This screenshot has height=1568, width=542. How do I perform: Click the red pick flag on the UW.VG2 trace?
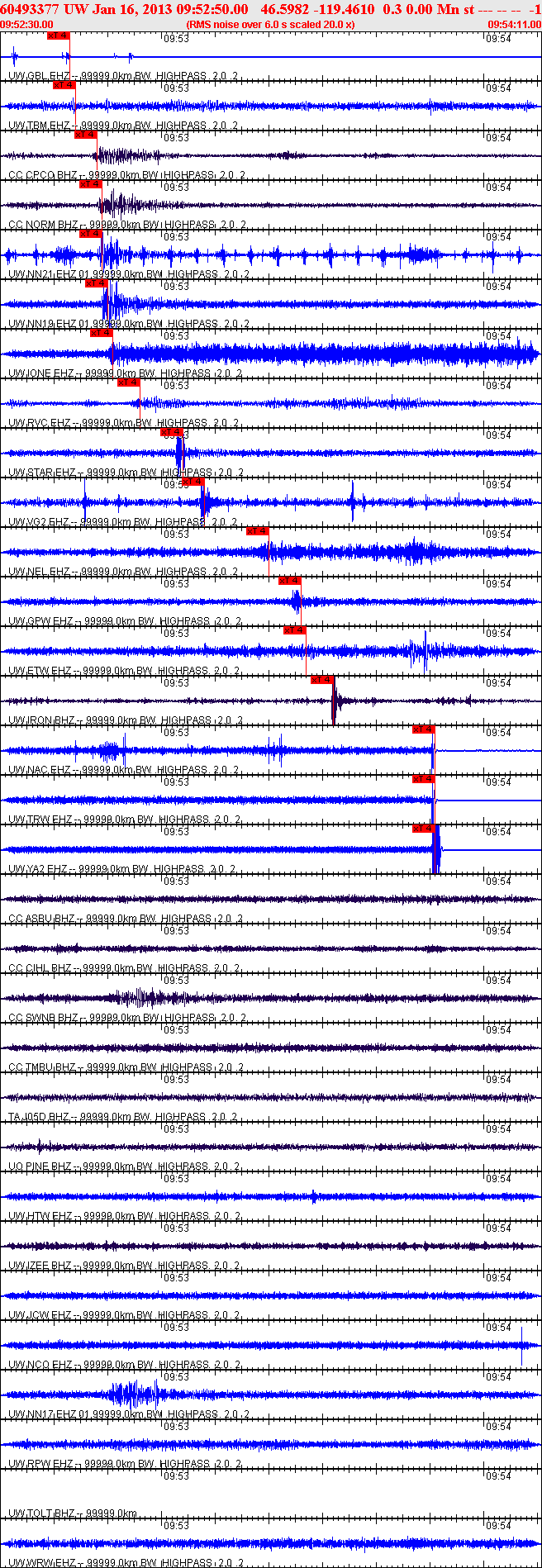coord(193,482)
